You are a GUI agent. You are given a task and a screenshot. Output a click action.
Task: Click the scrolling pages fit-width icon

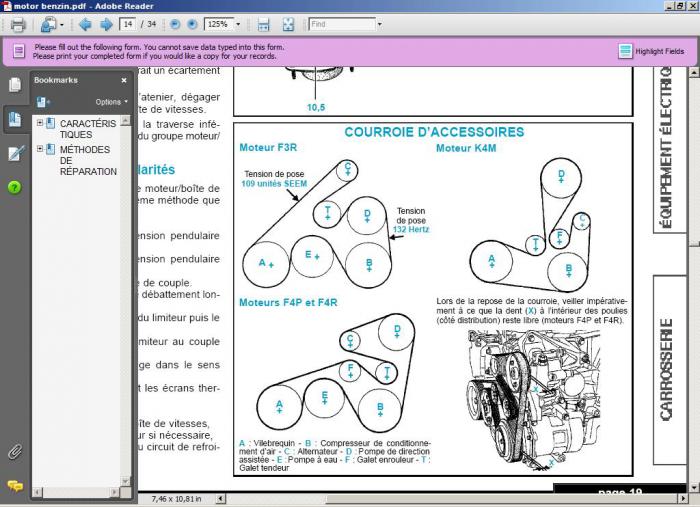point(264,24)
